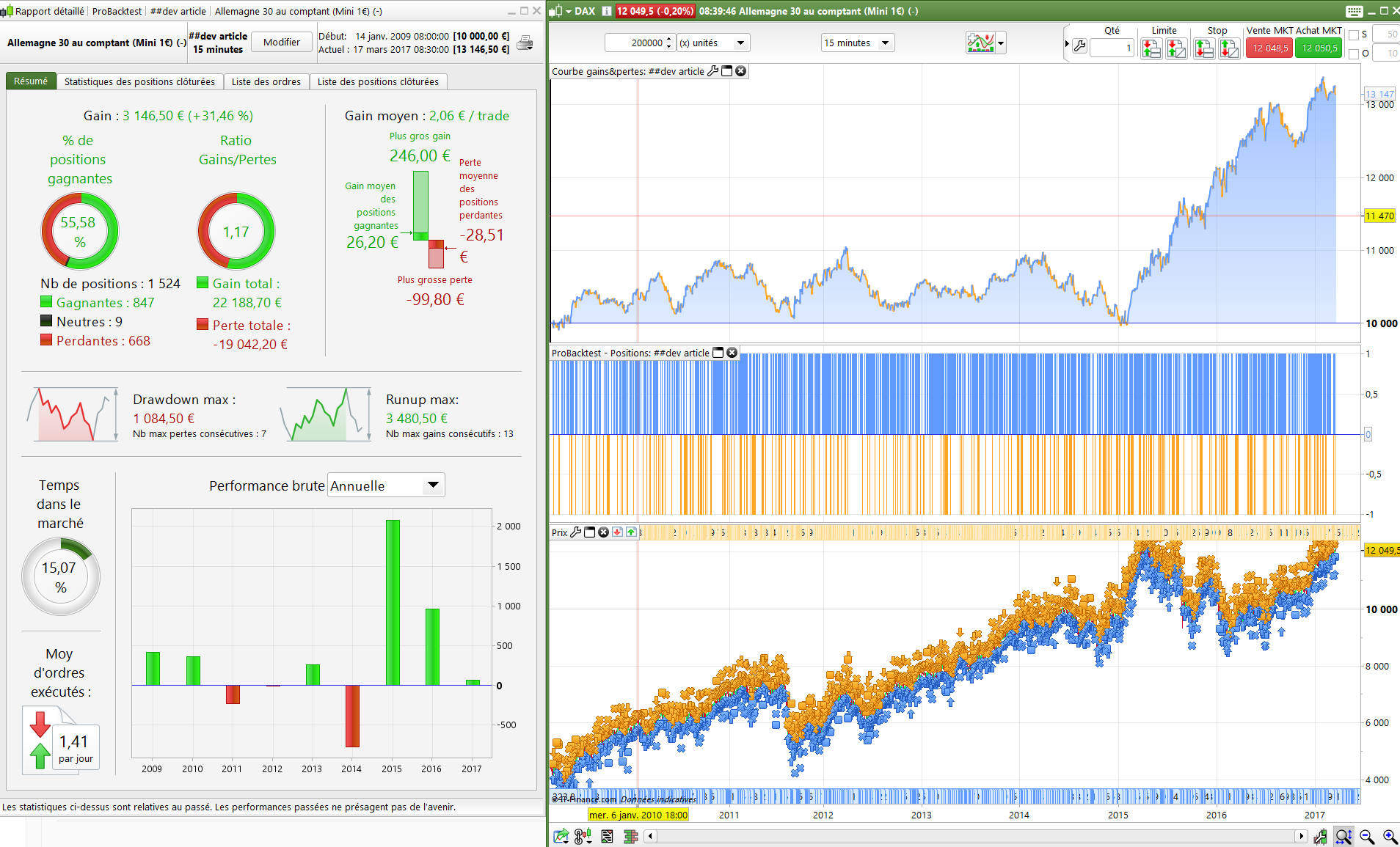Show instrument info in DAX title bar
The image size is (1400, 847).
tap(607, 11)
